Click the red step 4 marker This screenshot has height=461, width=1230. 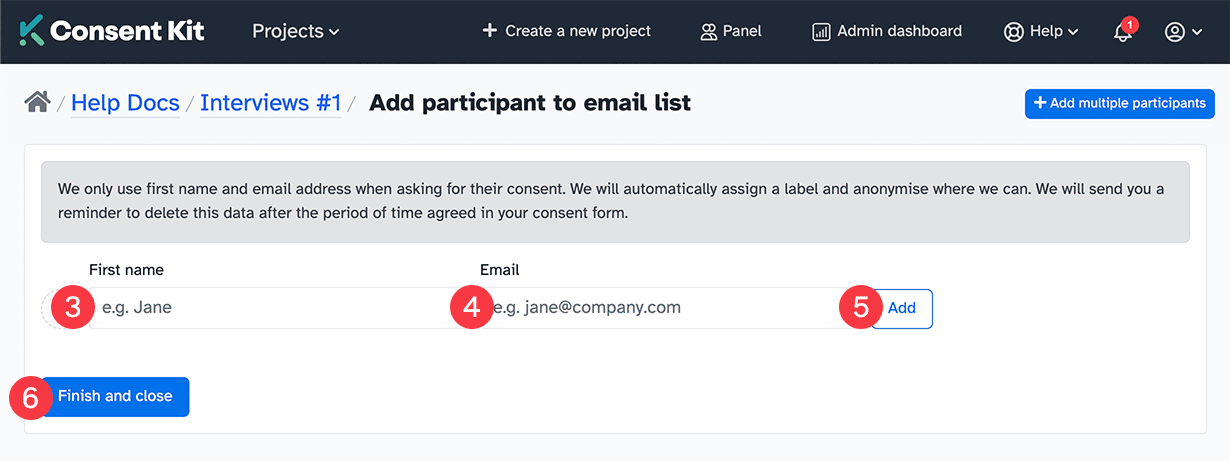pos(469,308)
